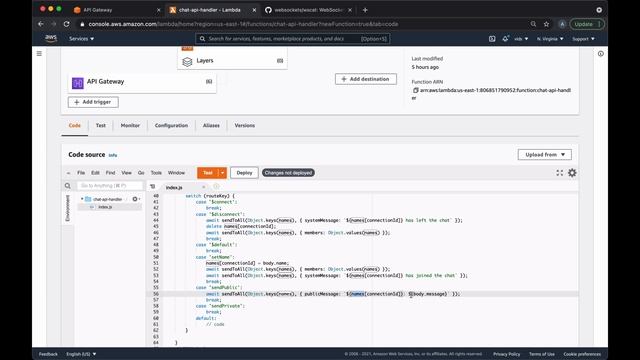
Task: Open the Terms of Use link
Action: (542, 354)
